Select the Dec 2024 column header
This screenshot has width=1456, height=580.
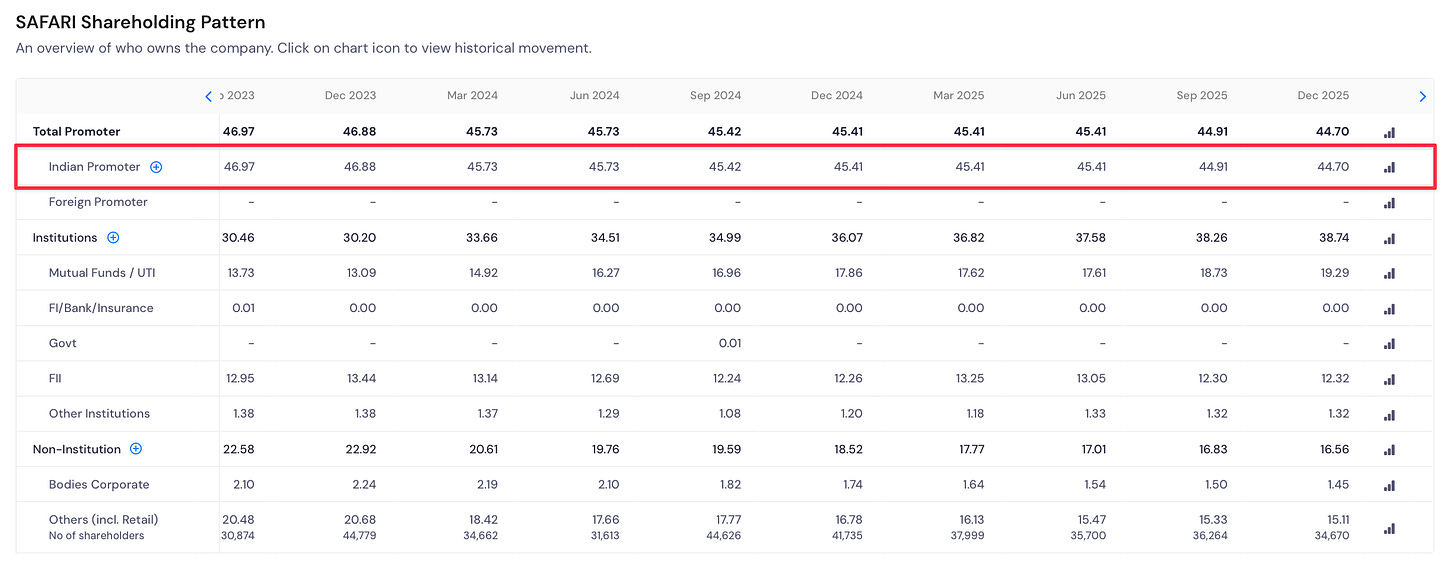point(837,96)
